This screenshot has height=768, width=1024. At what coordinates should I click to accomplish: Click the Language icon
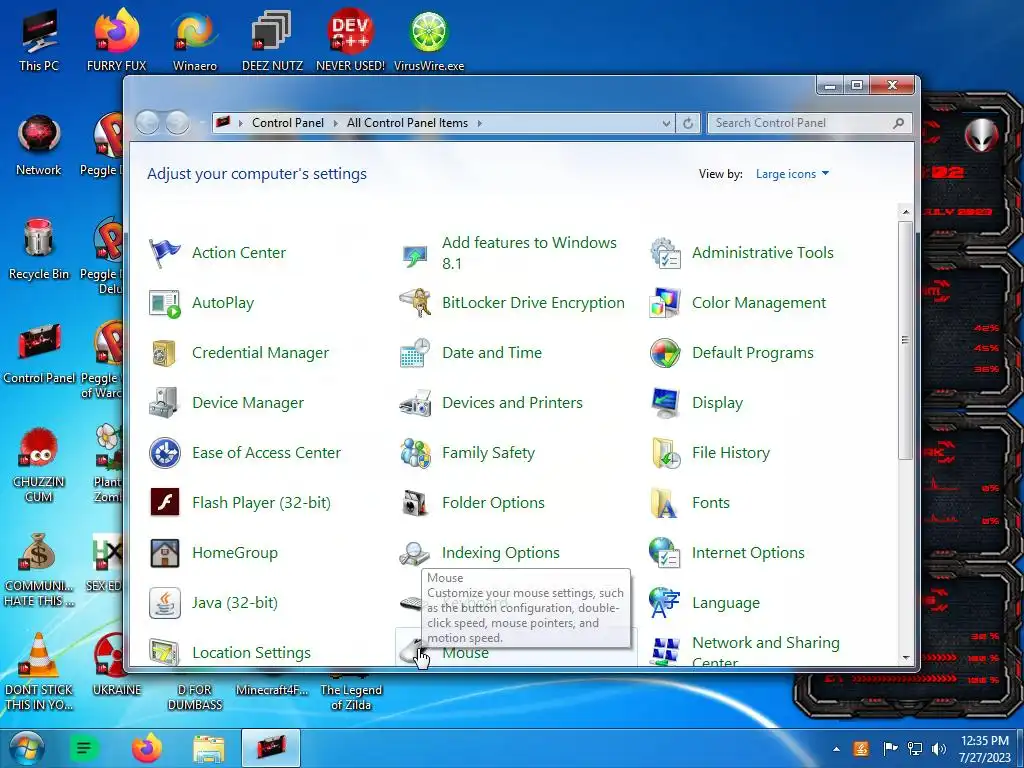[x=665, y=603]
